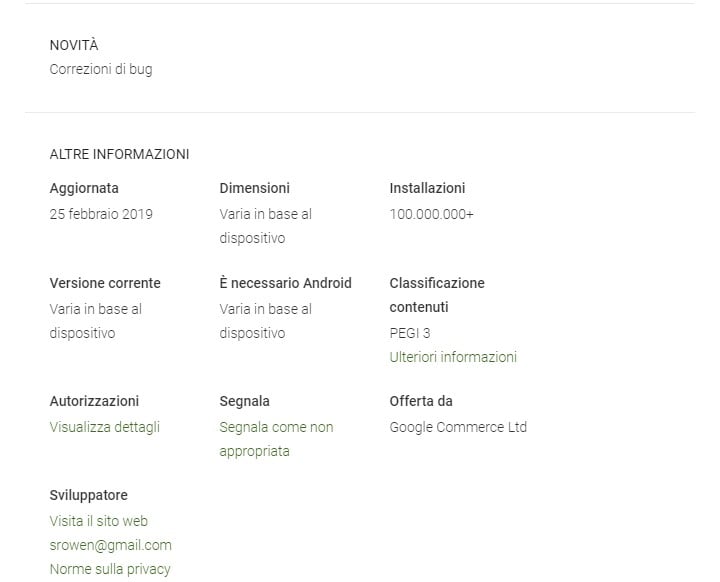Select the 100.000.000+ installs value
The image size is (720, 582).
431,213
